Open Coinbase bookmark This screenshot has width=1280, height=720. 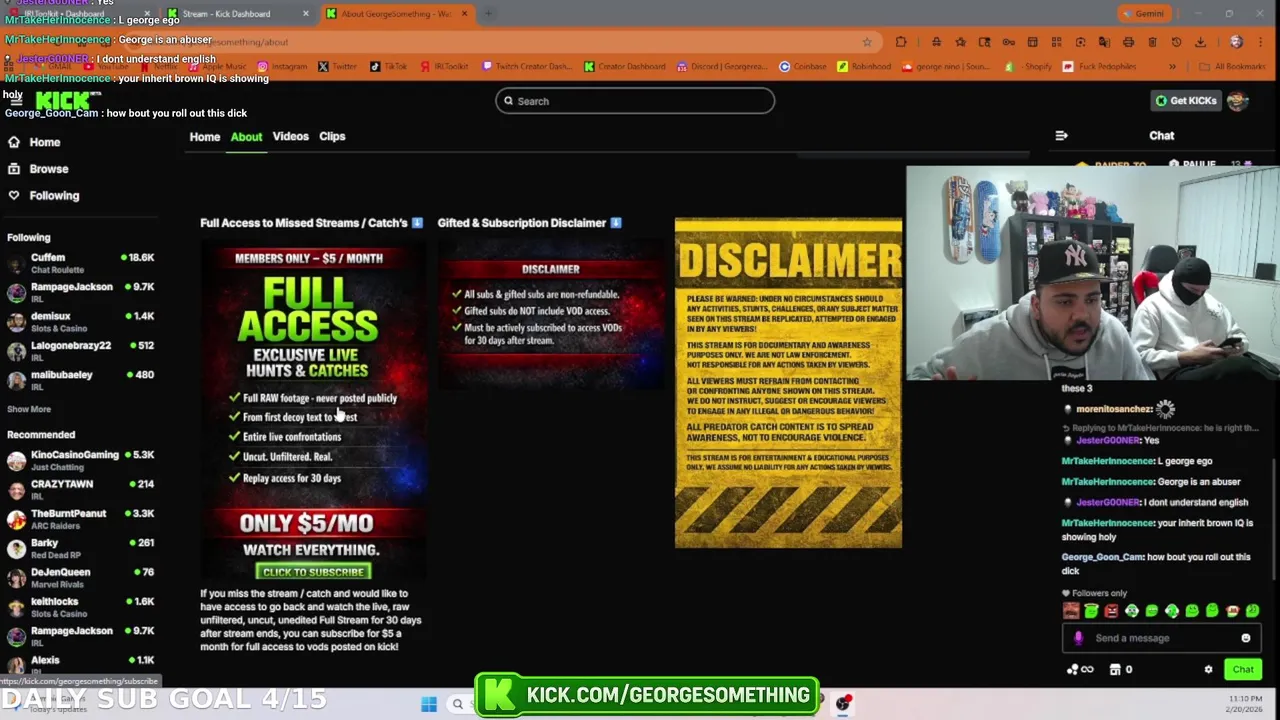point(803,67)
